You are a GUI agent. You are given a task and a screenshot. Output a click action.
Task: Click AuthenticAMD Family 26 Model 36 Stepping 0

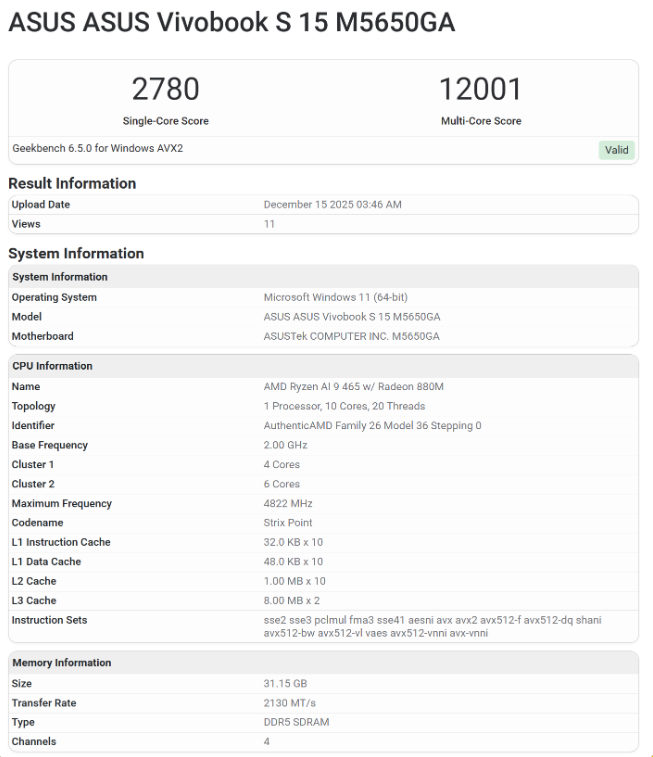tap(372, 425)
